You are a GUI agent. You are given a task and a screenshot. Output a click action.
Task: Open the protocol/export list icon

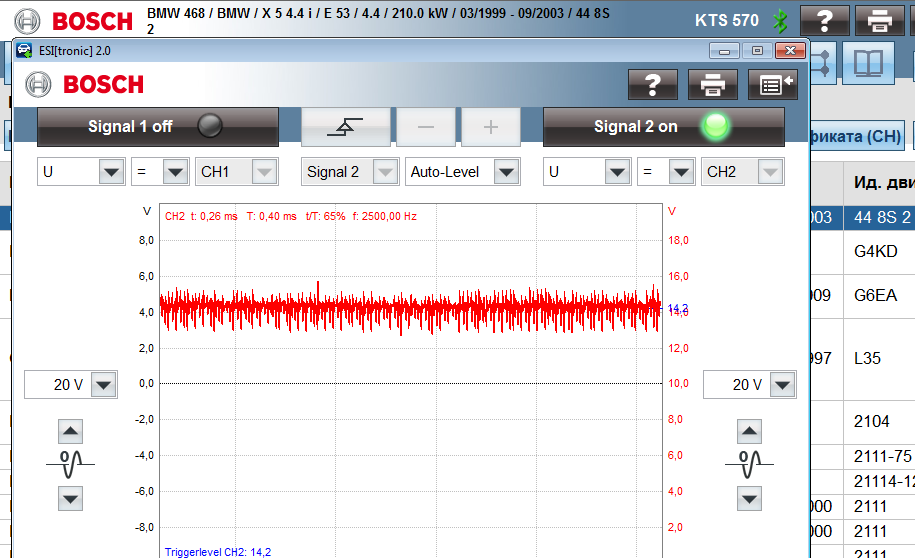click(773, 85)
